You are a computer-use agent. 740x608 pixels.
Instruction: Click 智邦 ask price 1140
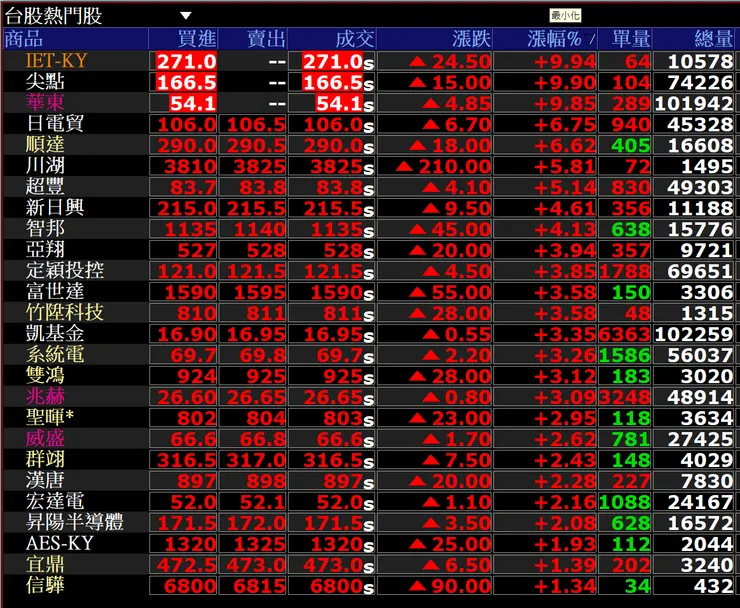click(260, 229)
